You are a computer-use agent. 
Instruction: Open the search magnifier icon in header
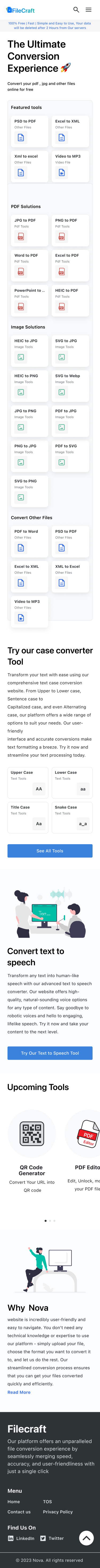76,10
